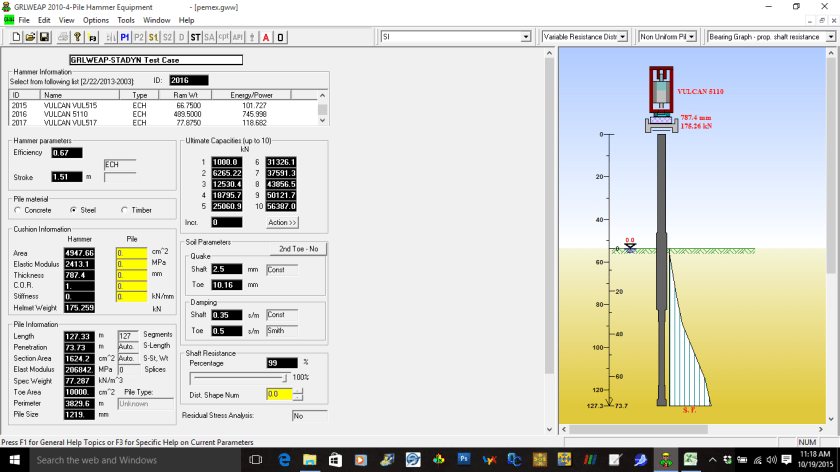Select the Steel pile material option
The width and height of the screenshot is (840, 472).
pyautogui.click(x=73, y=210)
